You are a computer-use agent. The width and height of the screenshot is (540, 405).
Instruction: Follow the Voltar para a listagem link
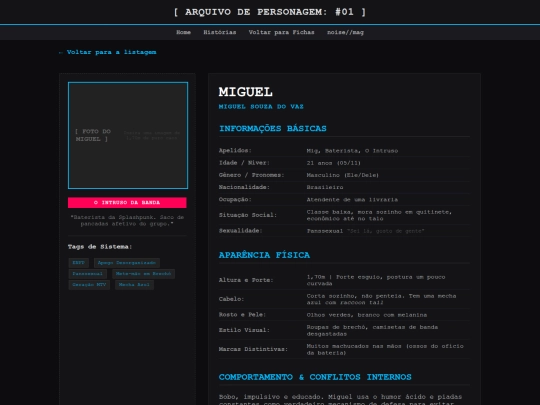[x=107, y=52]
